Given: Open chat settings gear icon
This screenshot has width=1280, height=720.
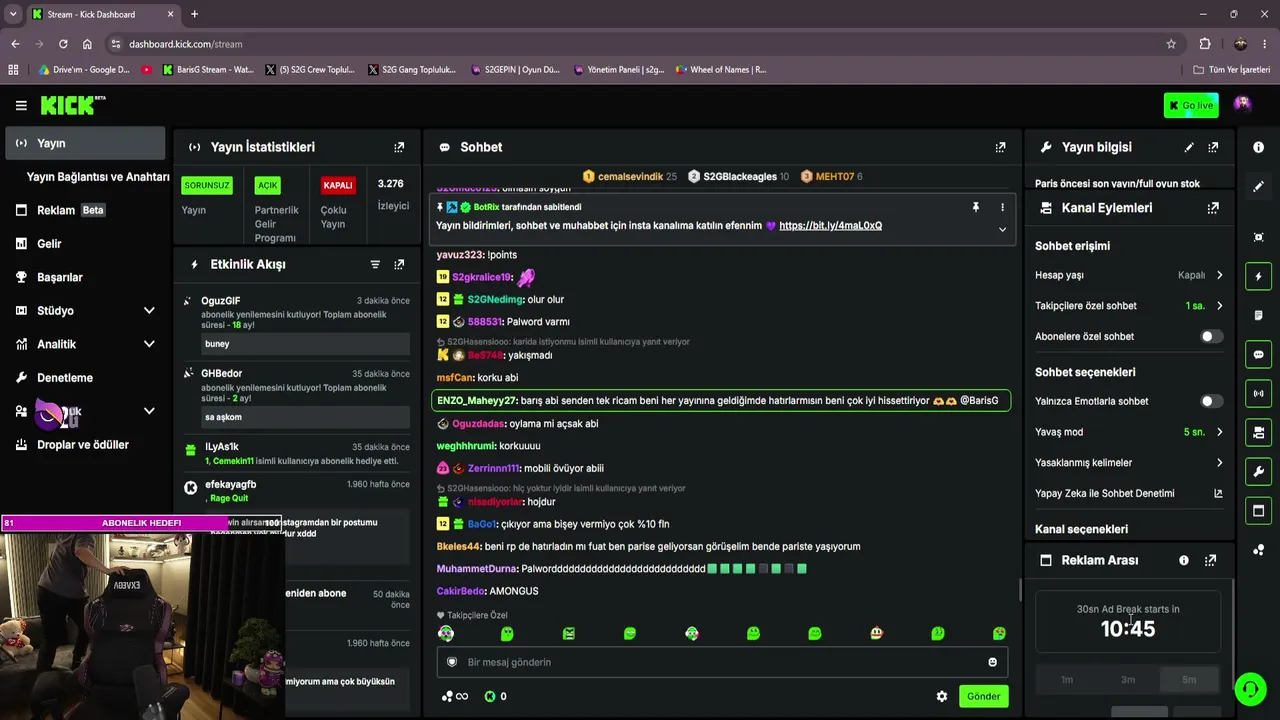Looking at the screenshot, I should [x=941, y=696].
